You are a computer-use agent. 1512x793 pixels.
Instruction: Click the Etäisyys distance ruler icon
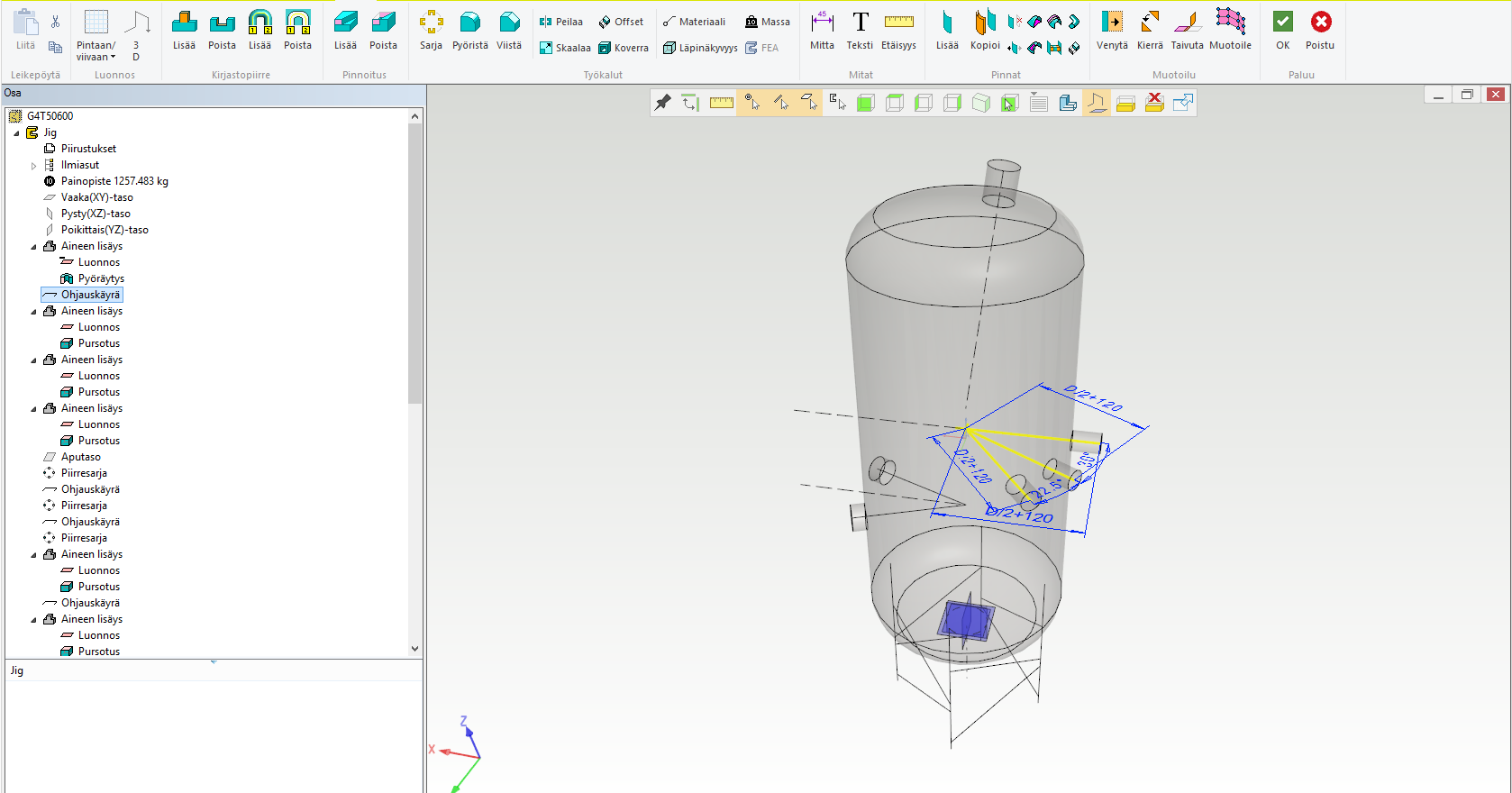pos(898,30)
